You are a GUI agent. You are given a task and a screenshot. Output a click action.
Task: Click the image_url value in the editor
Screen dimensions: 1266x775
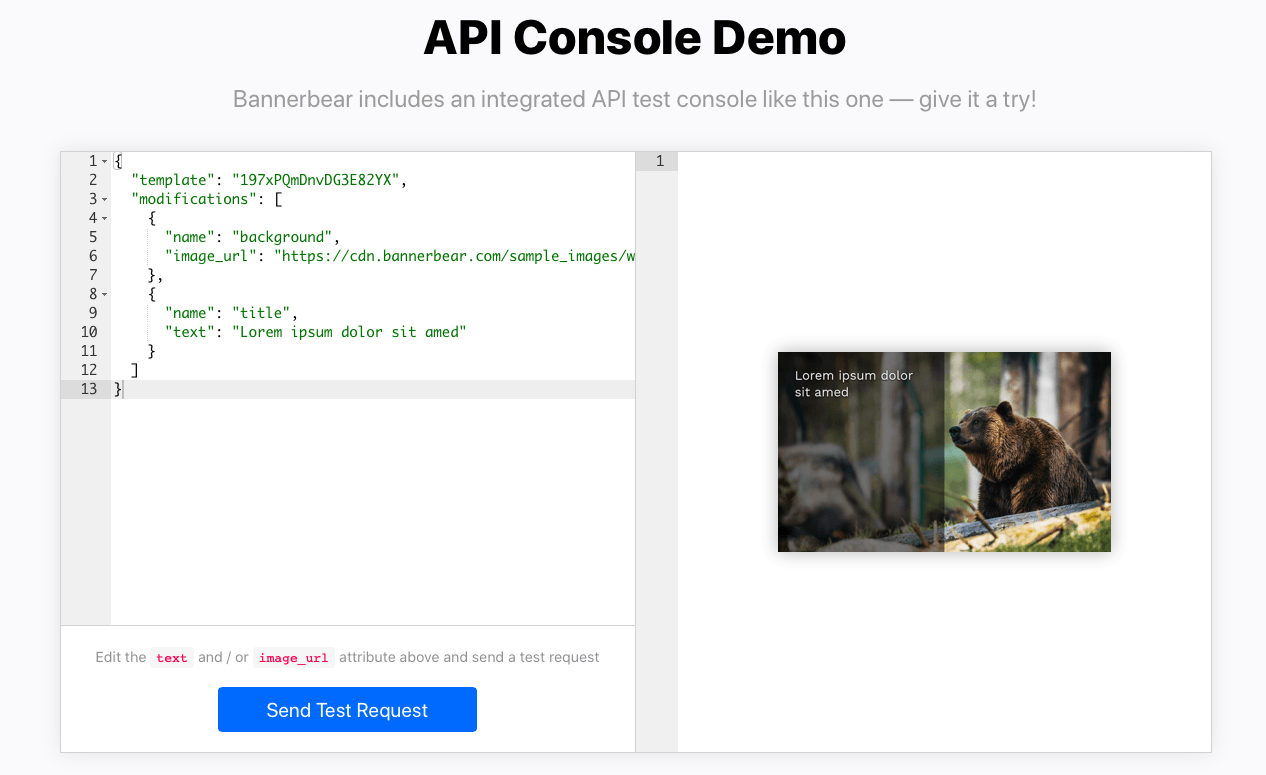[455, 256]
